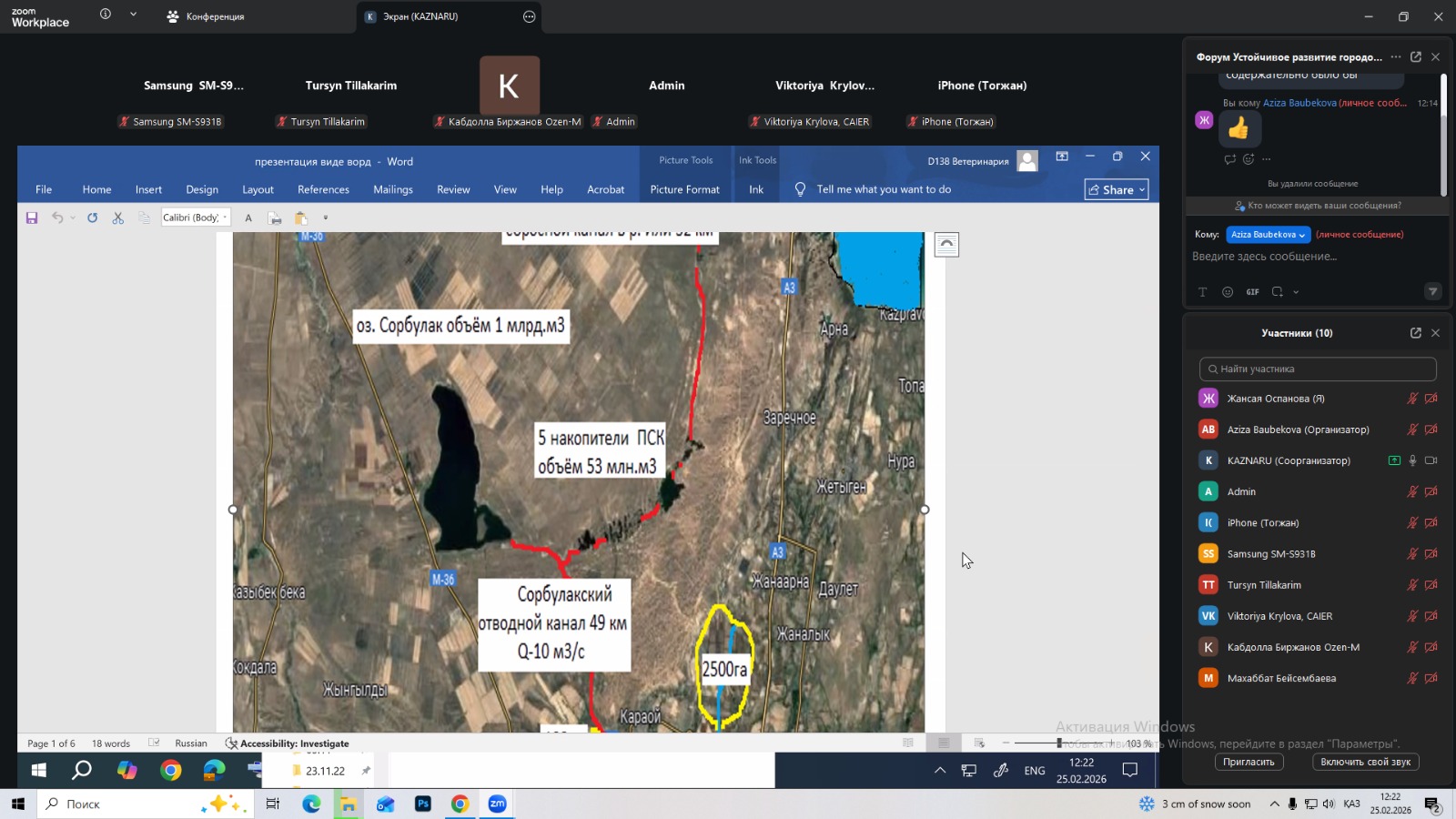Click the Пригласить button

pos(1248,762)
